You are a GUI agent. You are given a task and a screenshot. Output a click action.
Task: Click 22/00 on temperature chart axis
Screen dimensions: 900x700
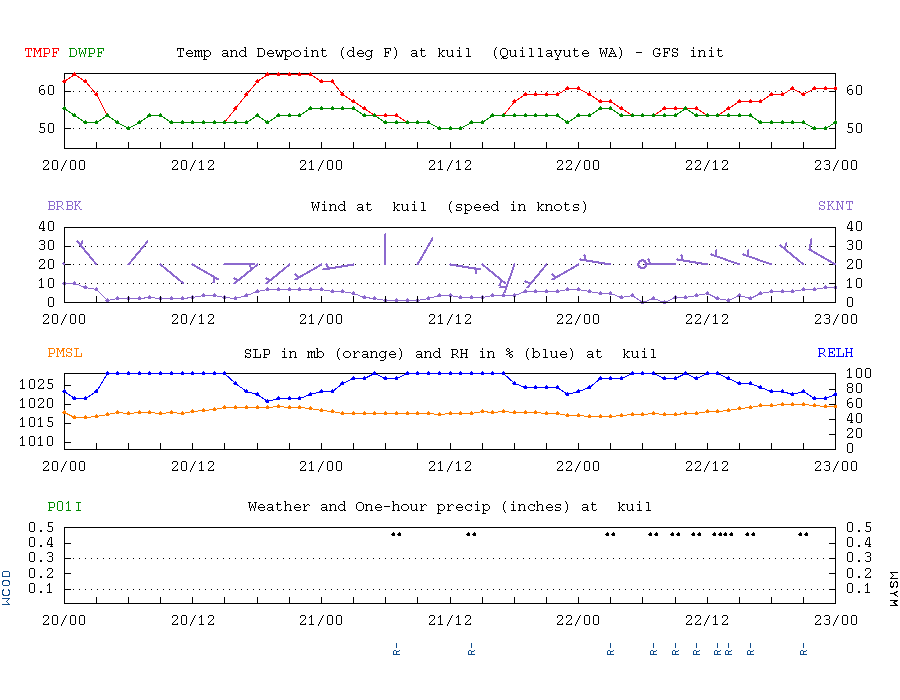[577, 166]
